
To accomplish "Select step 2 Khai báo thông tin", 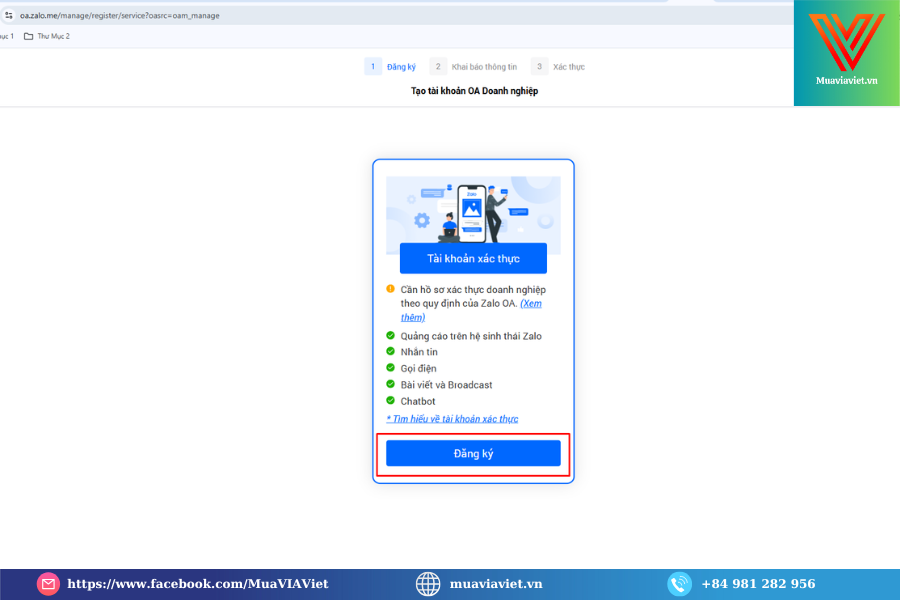I will [x=474, y=67].
